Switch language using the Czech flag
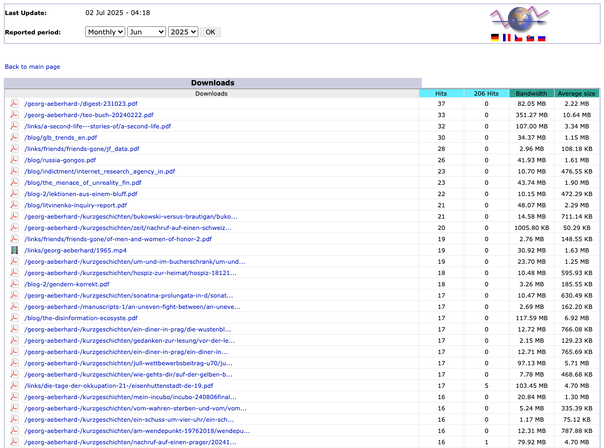Screen dimensions: 604x448 click(x=518, y=38)
